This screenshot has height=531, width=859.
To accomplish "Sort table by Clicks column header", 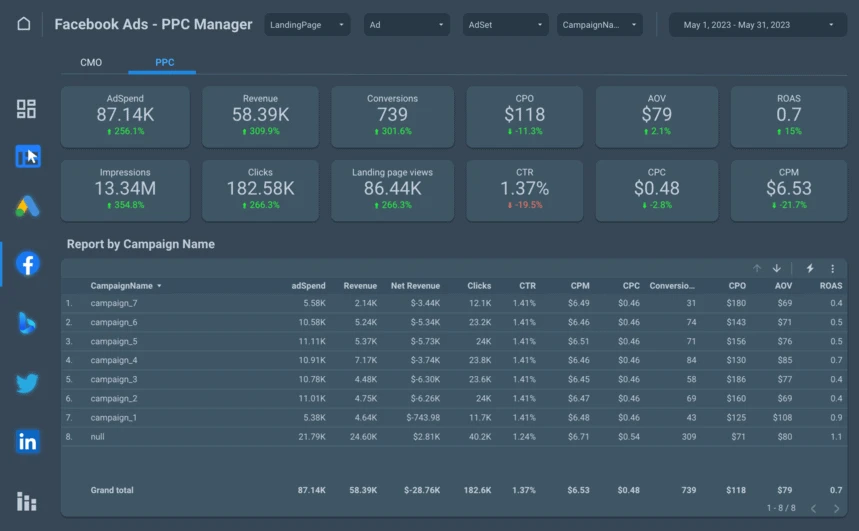I will pyautogui.click(x=479, y=286).
